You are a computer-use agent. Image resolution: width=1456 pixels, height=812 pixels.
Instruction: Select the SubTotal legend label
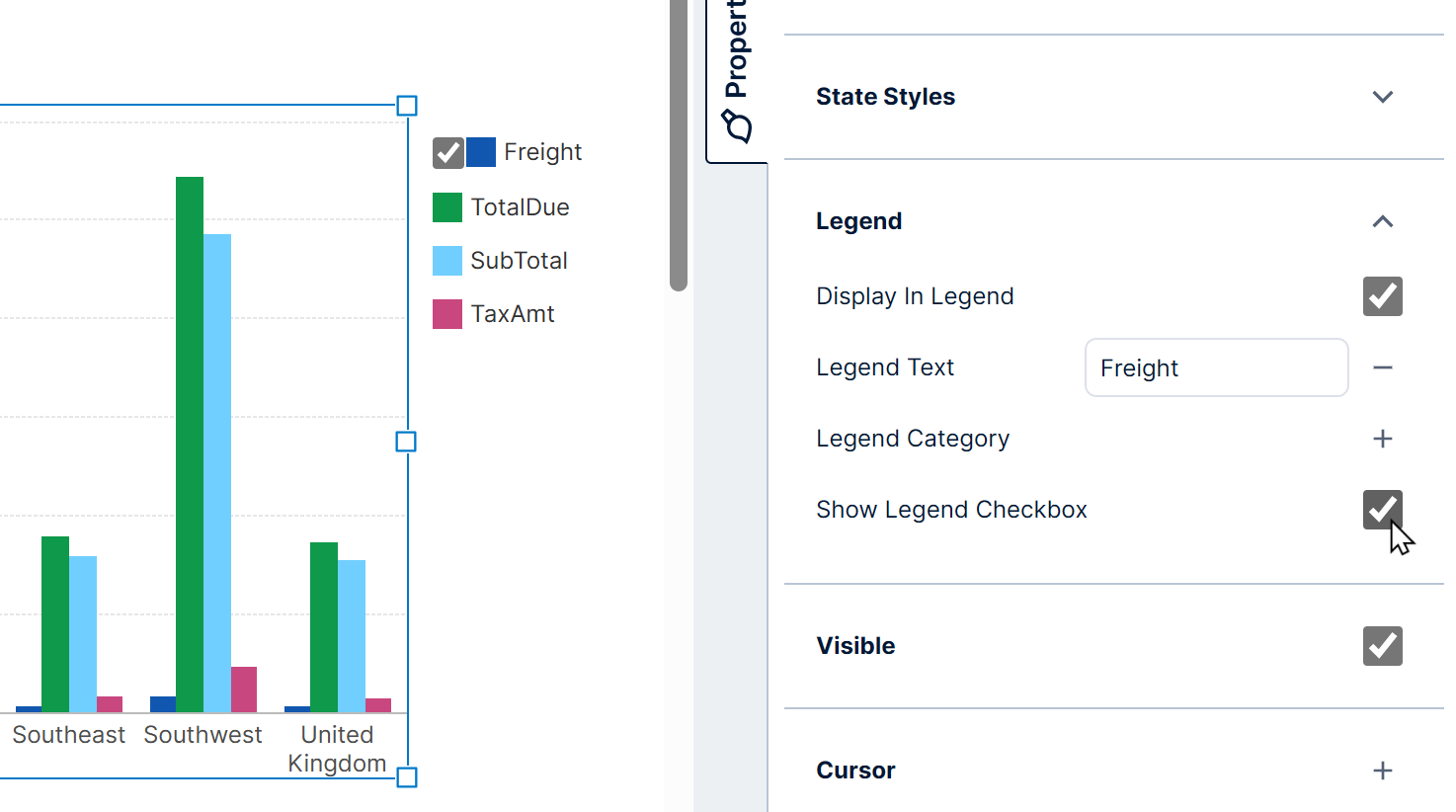519,260
